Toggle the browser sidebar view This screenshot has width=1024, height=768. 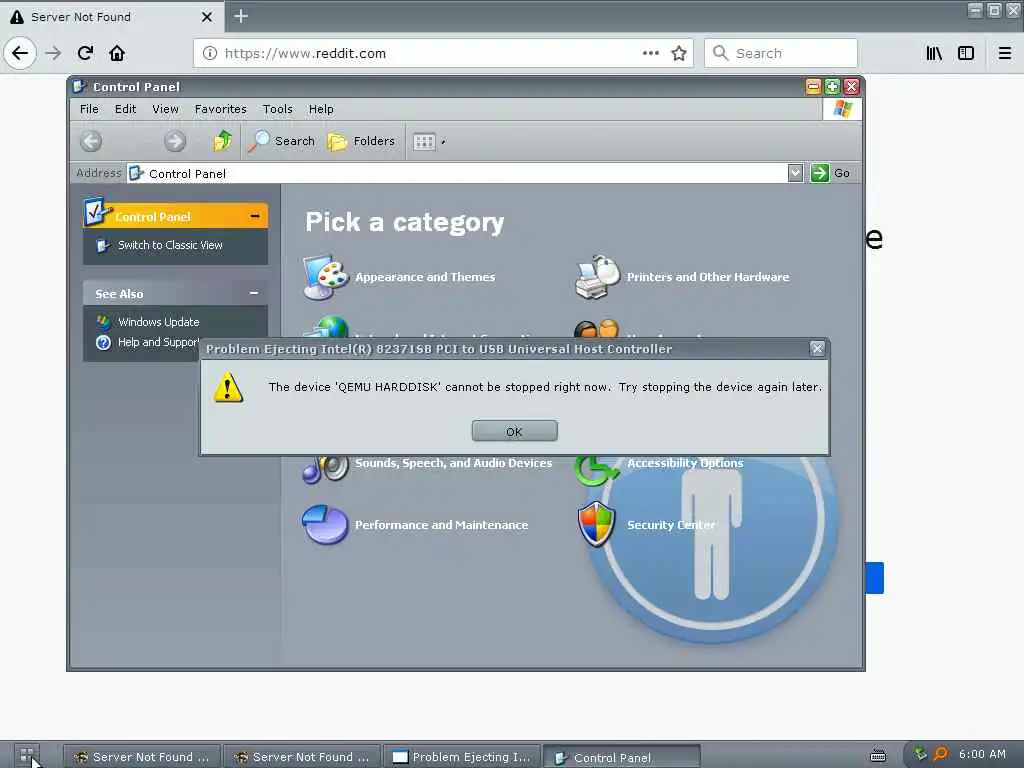pyautogui.click(x=966, y=53)
